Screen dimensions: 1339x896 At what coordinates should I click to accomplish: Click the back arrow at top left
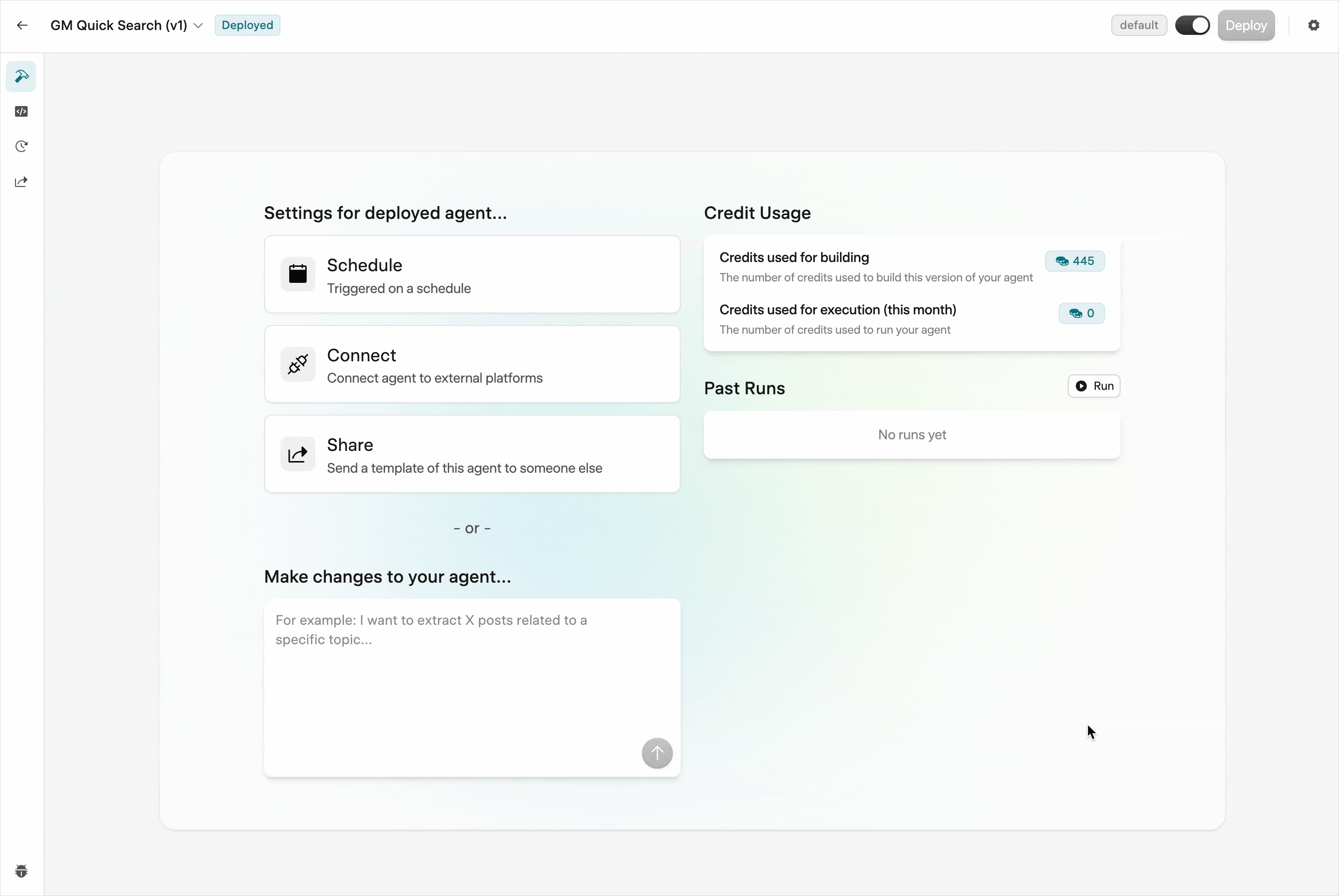[22, 25]
